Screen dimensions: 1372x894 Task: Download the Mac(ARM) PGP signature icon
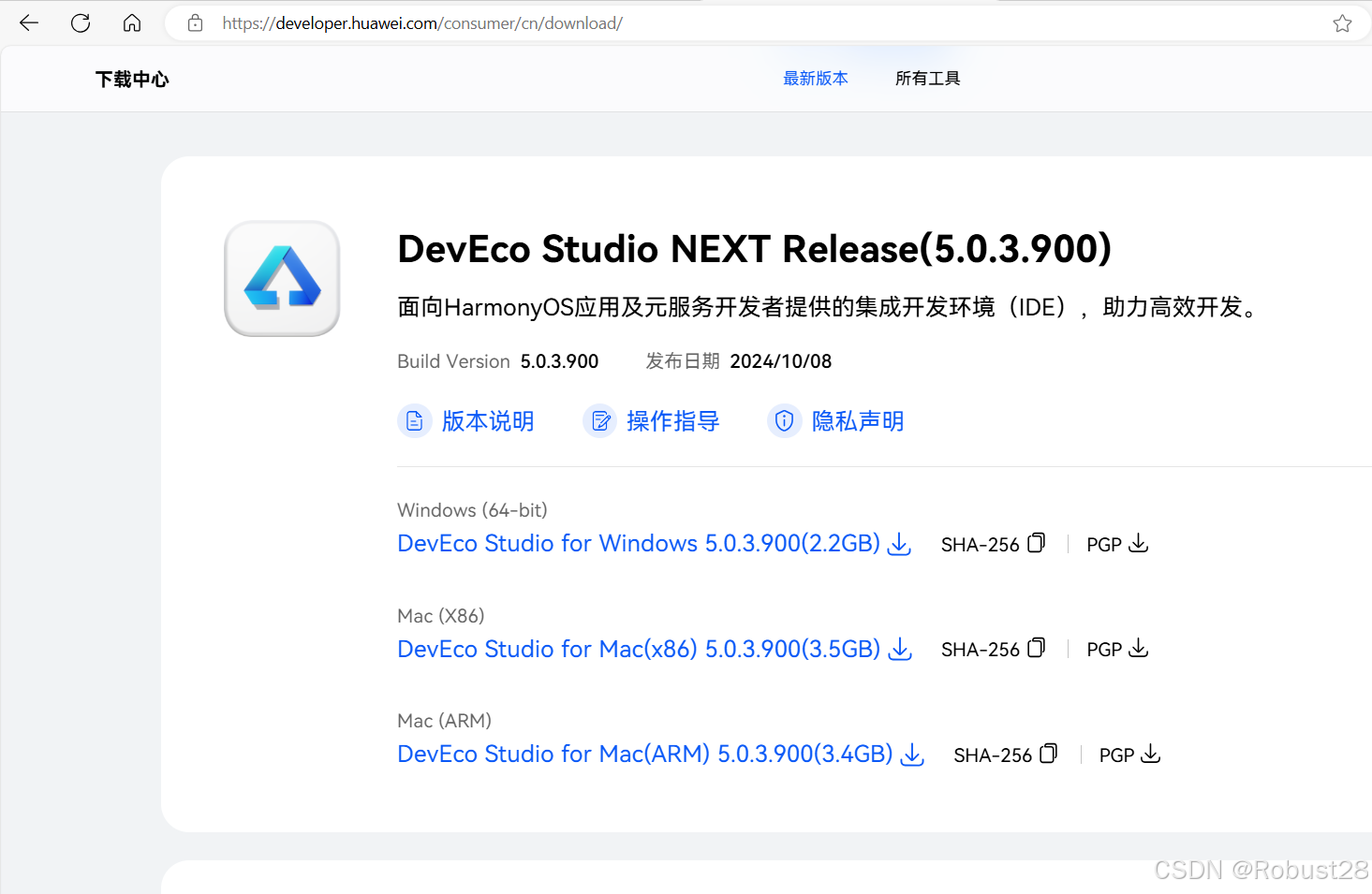point(1151,754)
